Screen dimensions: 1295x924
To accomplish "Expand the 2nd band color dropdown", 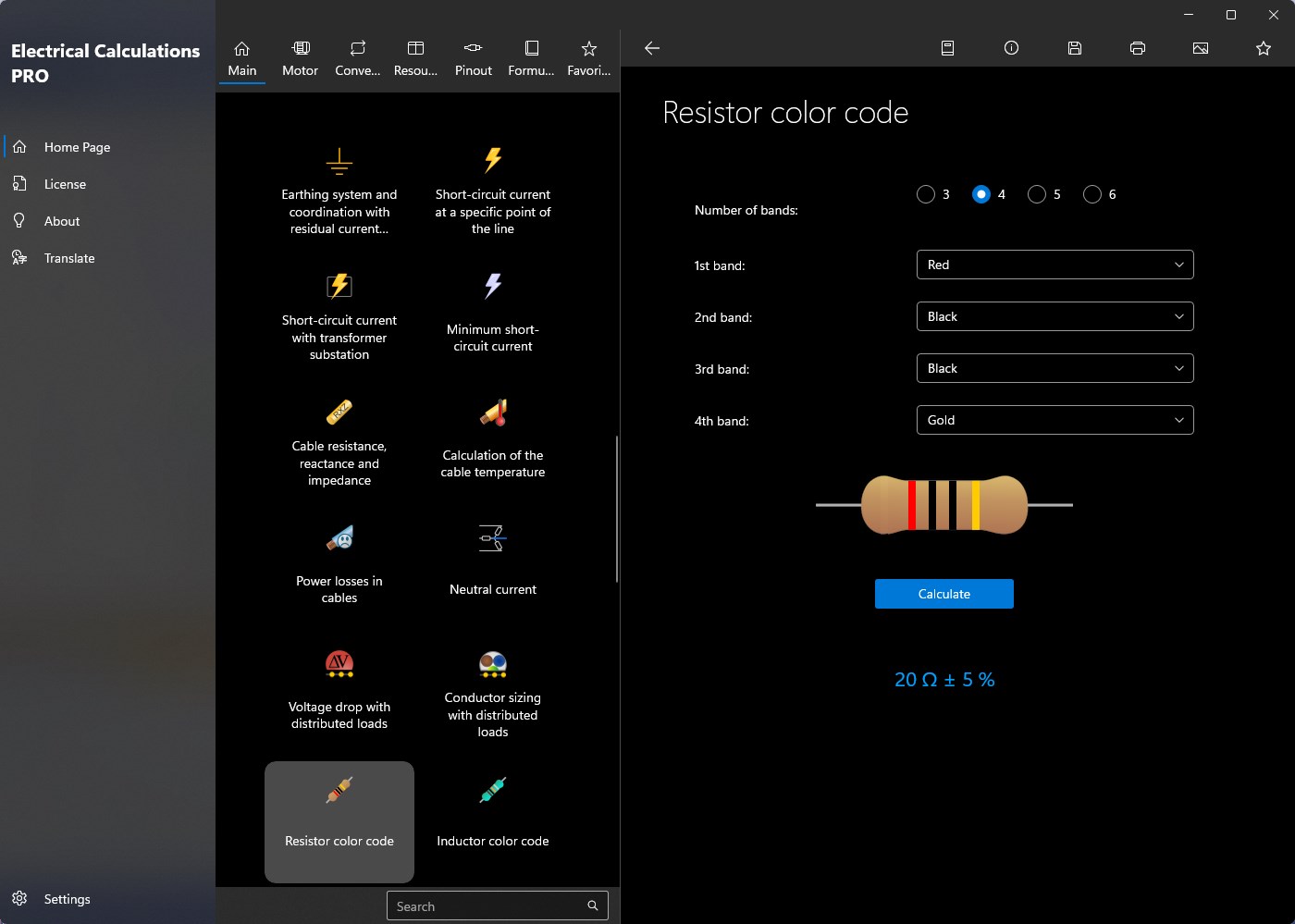I will tap(1054, 316).
